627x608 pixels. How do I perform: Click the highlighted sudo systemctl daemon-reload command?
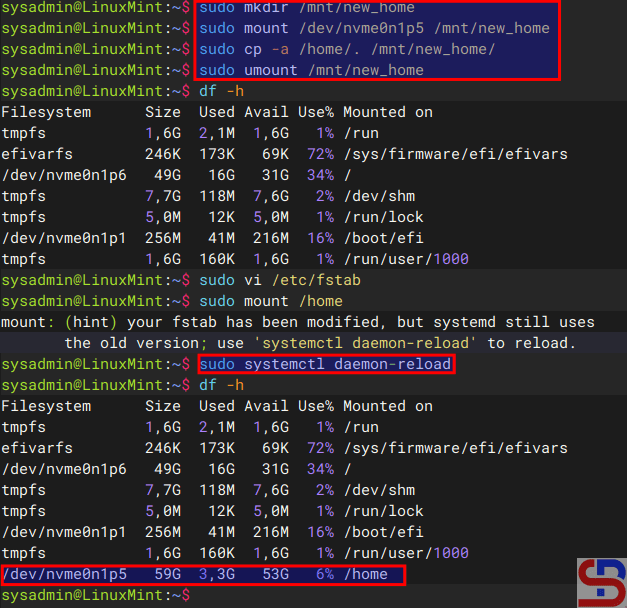click(x=324, y=364)
